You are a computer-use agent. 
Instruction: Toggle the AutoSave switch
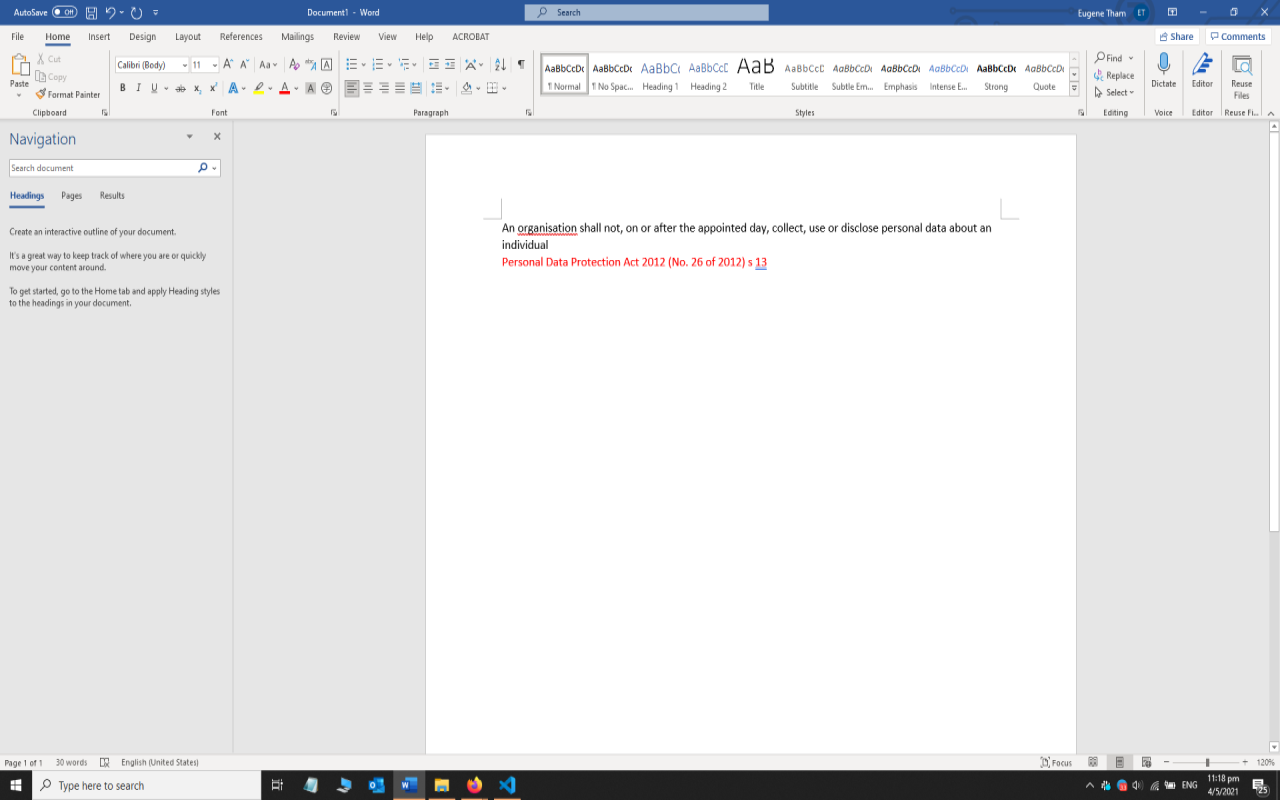(64, 12)
